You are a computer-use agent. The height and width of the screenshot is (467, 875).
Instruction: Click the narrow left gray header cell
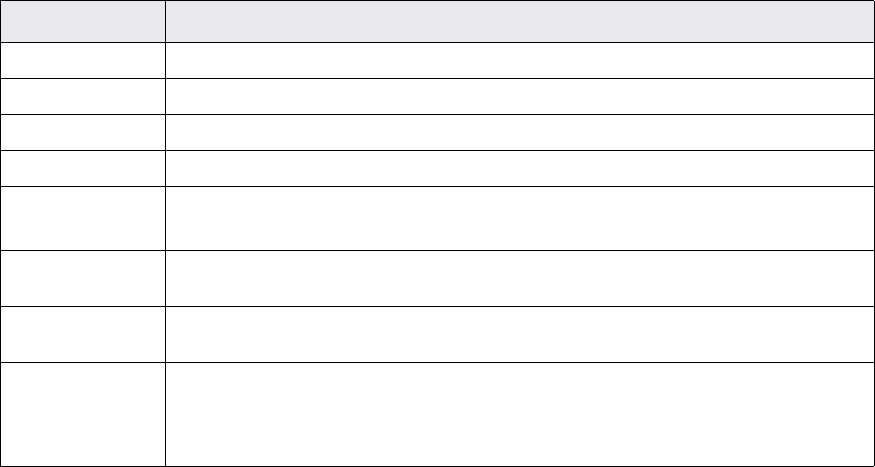coord(82,21)
